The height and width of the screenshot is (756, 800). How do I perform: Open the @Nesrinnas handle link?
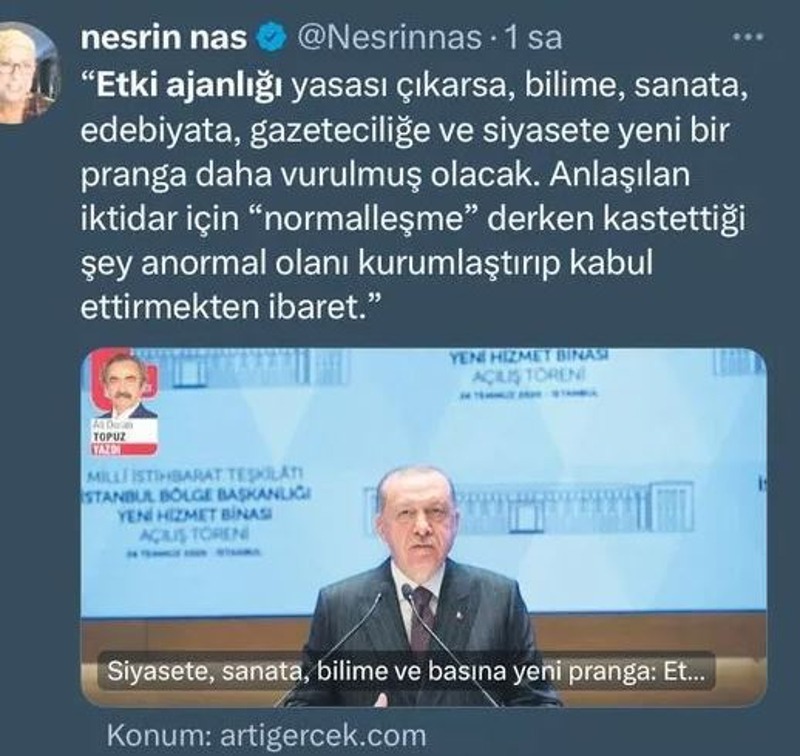[389, 38]
